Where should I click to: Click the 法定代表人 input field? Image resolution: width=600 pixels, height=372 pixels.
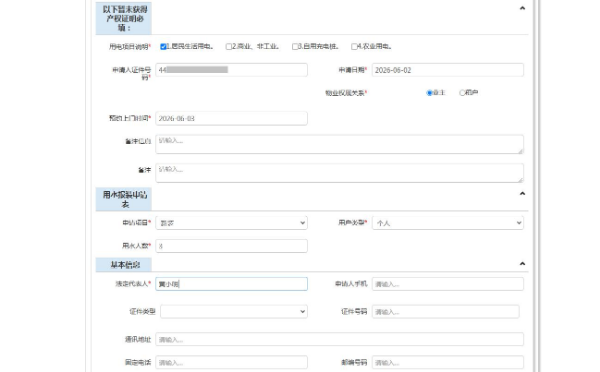pos(232,284)
